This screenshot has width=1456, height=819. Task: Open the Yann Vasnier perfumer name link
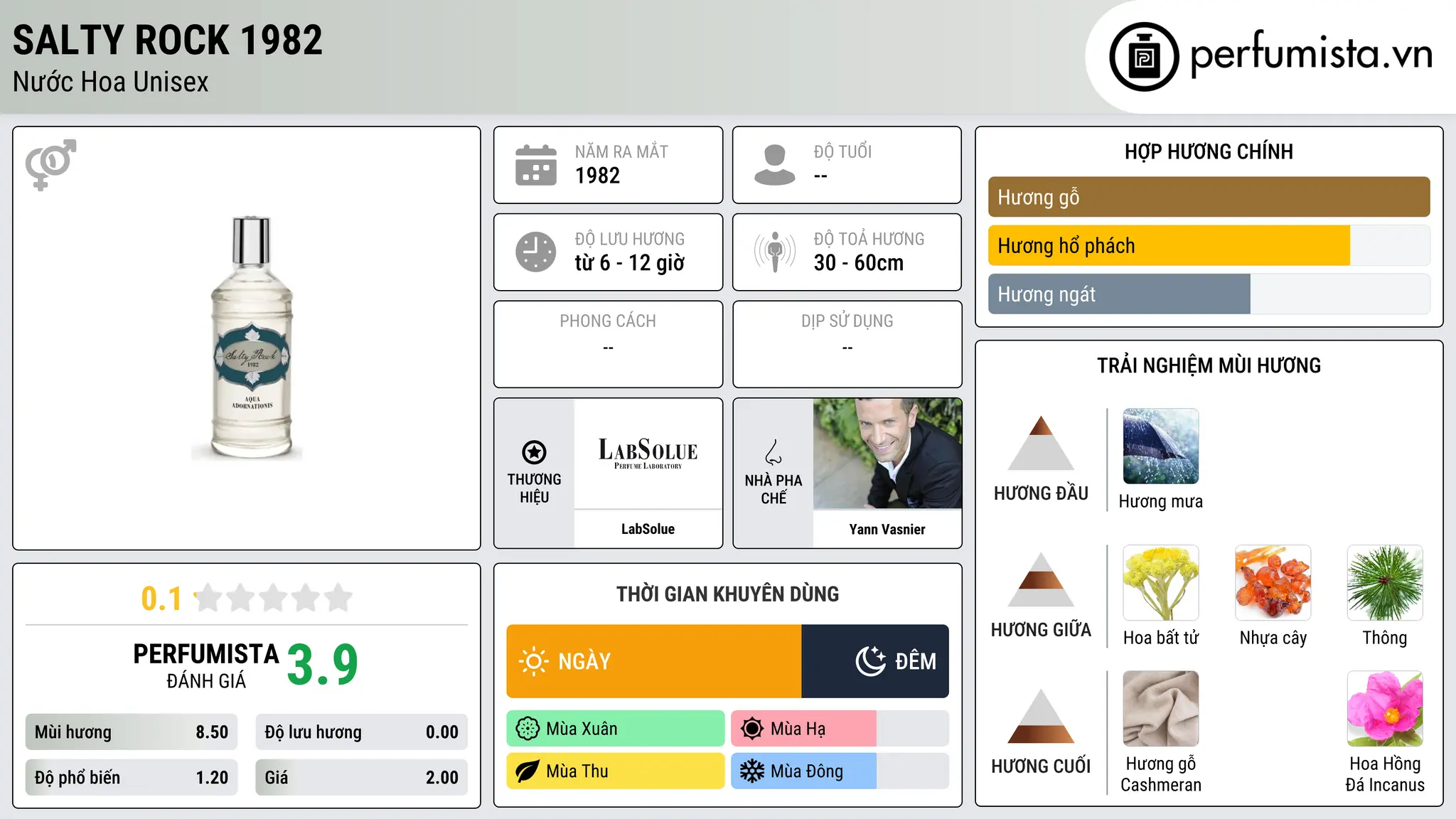pos(887,529)
